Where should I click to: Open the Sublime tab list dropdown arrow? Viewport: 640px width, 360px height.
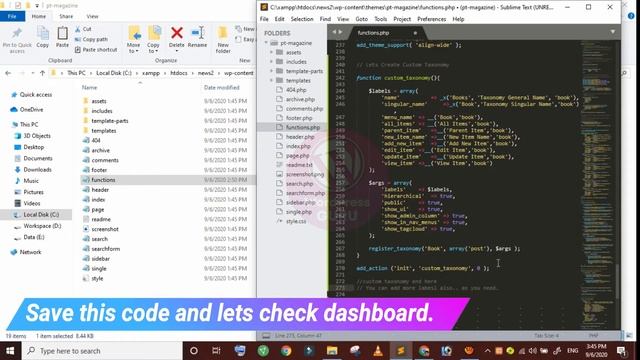(x=613, y=32)
